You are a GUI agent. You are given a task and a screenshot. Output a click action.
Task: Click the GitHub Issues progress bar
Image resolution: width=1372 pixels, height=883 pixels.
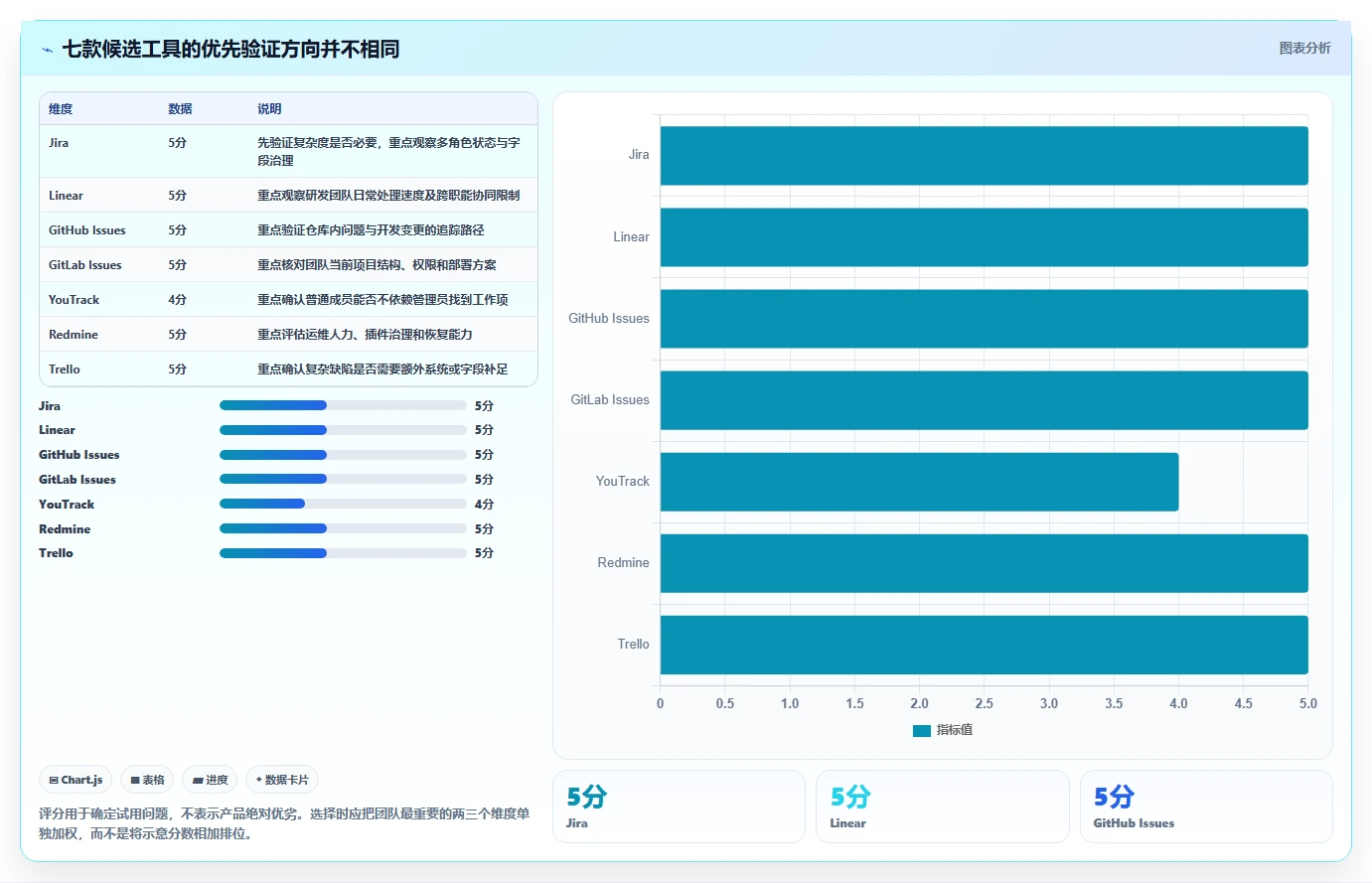[x=343, y=454]
